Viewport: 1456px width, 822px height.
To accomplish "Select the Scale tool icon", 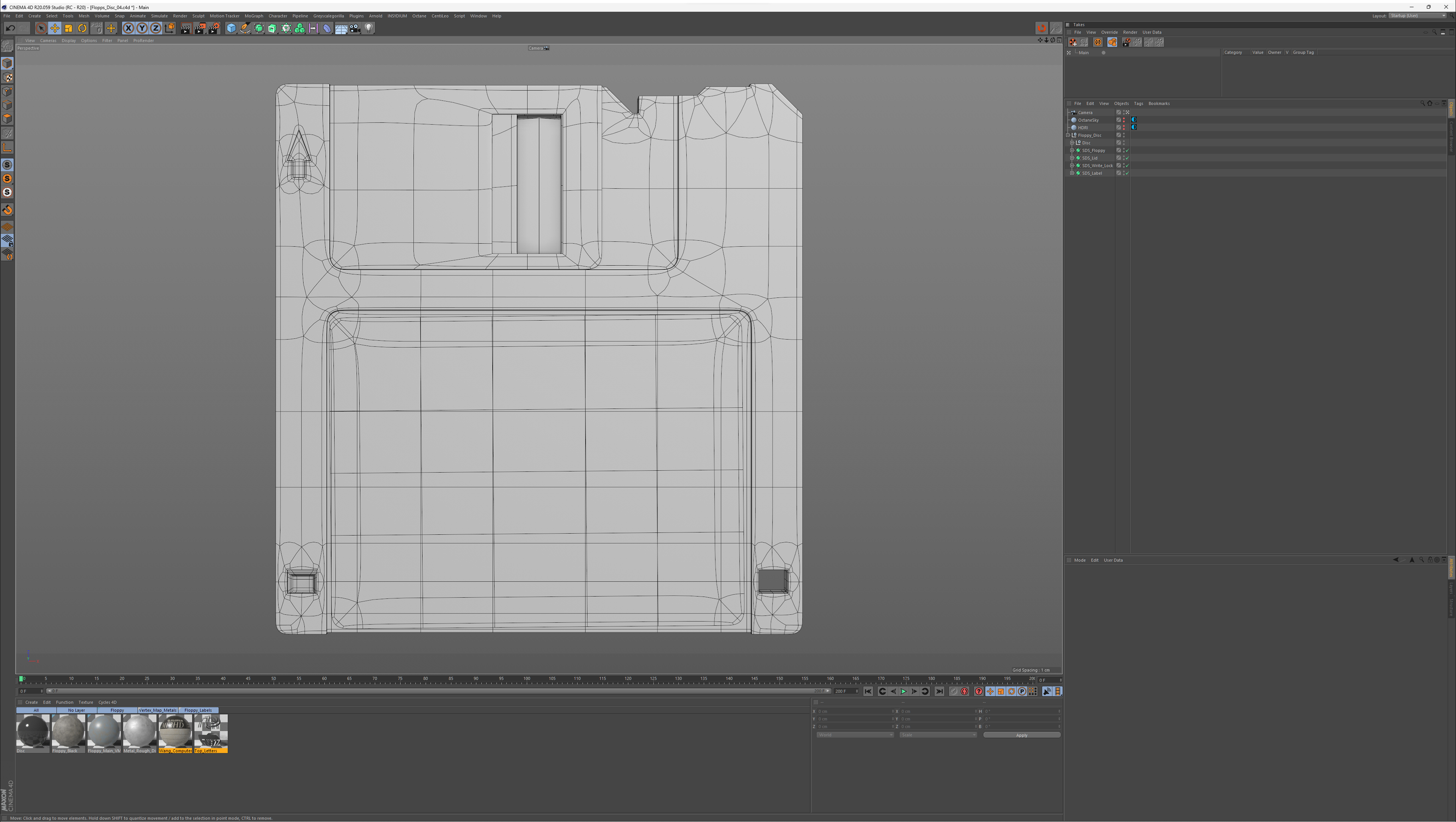I will (68, 28).
